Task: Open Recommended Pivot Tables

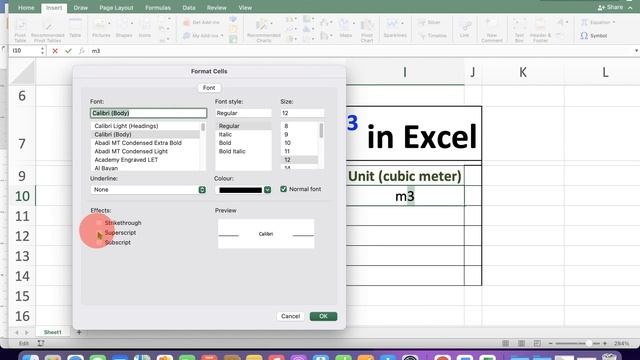Action: pos(47,30)
